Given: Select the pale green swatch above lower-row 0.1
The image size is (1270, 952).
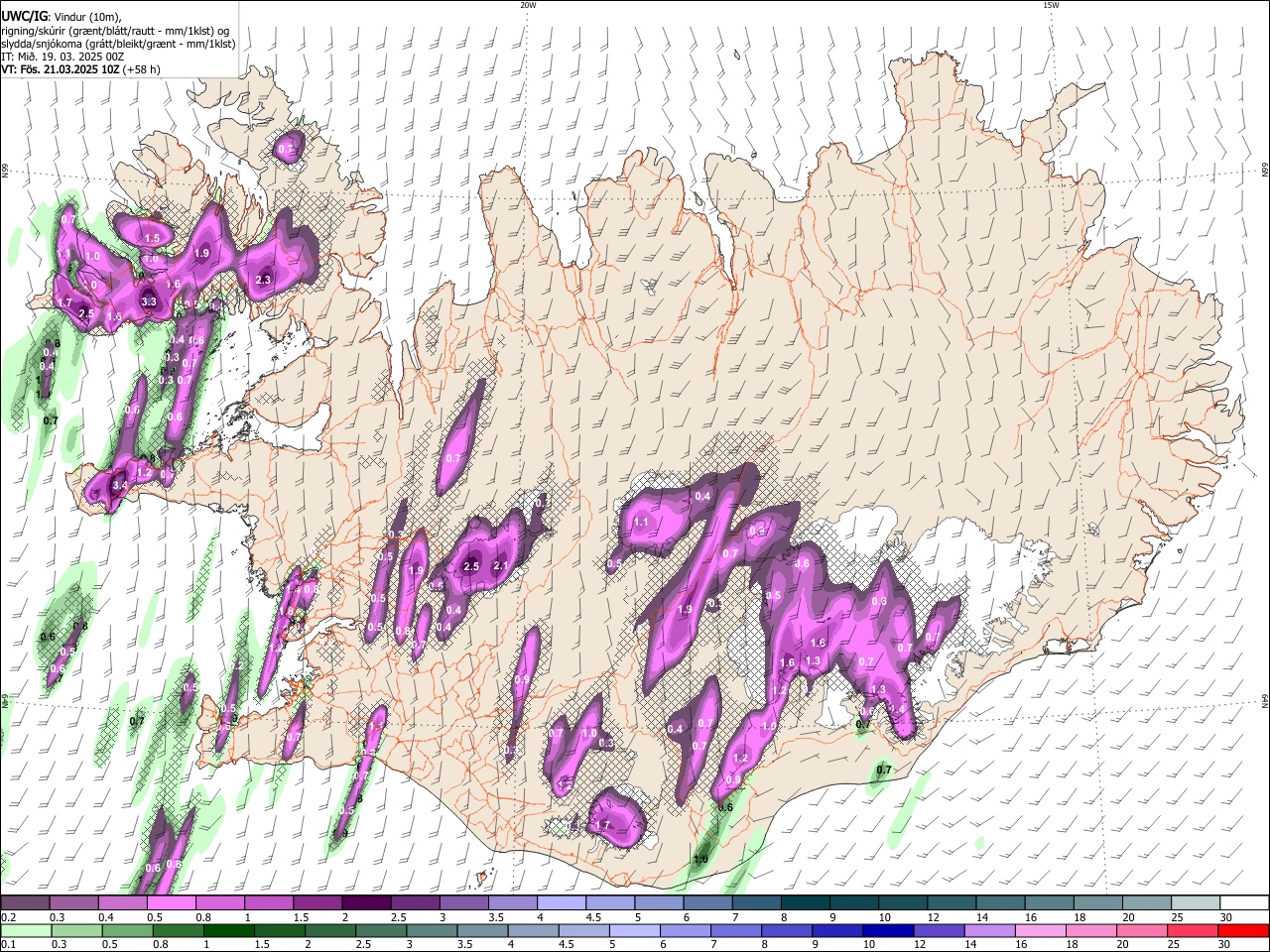Looking at the screenshot, I should pos(25,930).
